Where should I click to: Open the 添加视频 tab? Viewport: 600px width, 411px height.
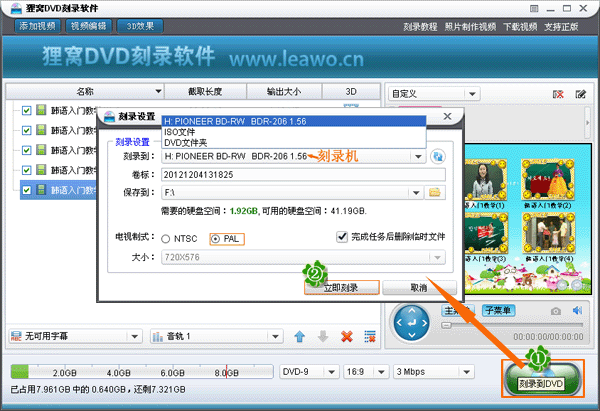(x=38, y=26)
